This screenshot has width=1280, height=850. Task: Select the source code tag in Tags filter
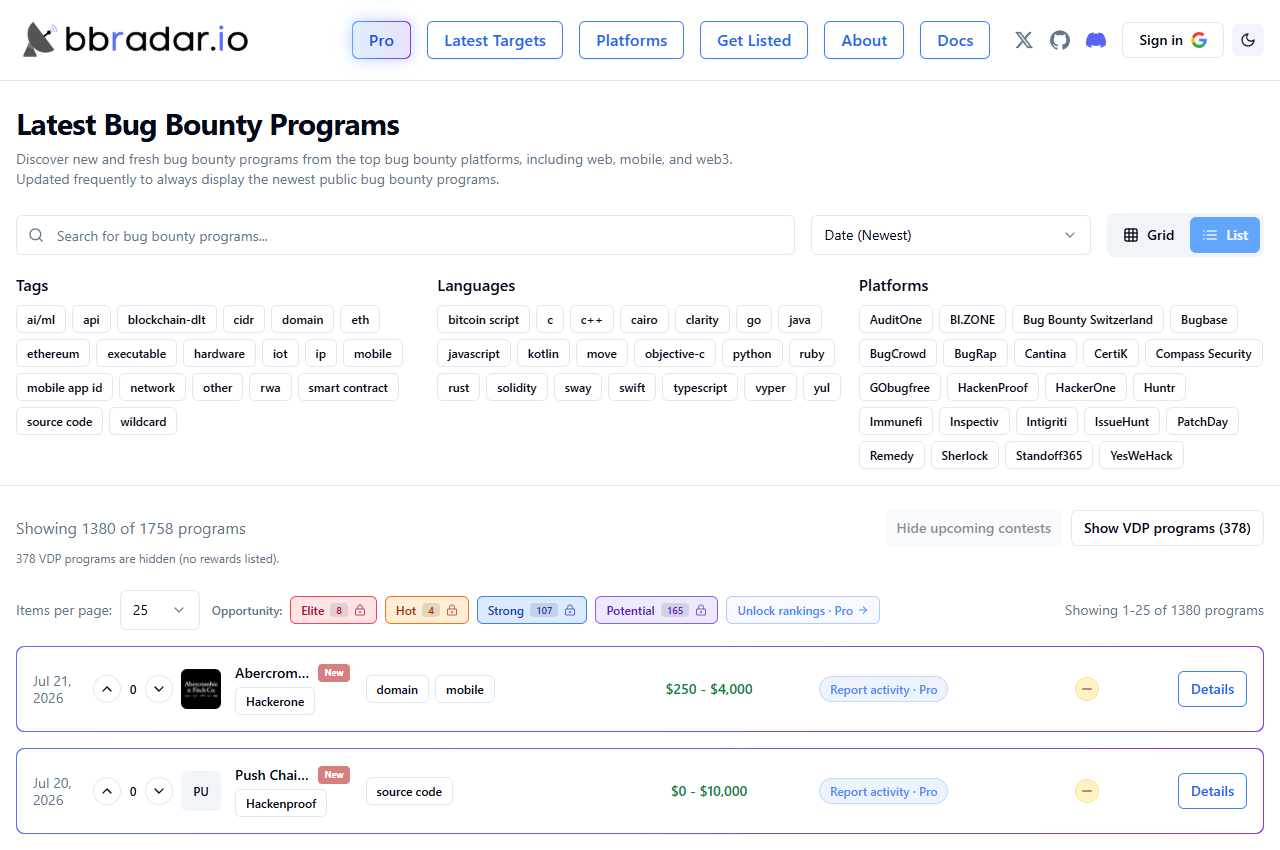[60, 422]
